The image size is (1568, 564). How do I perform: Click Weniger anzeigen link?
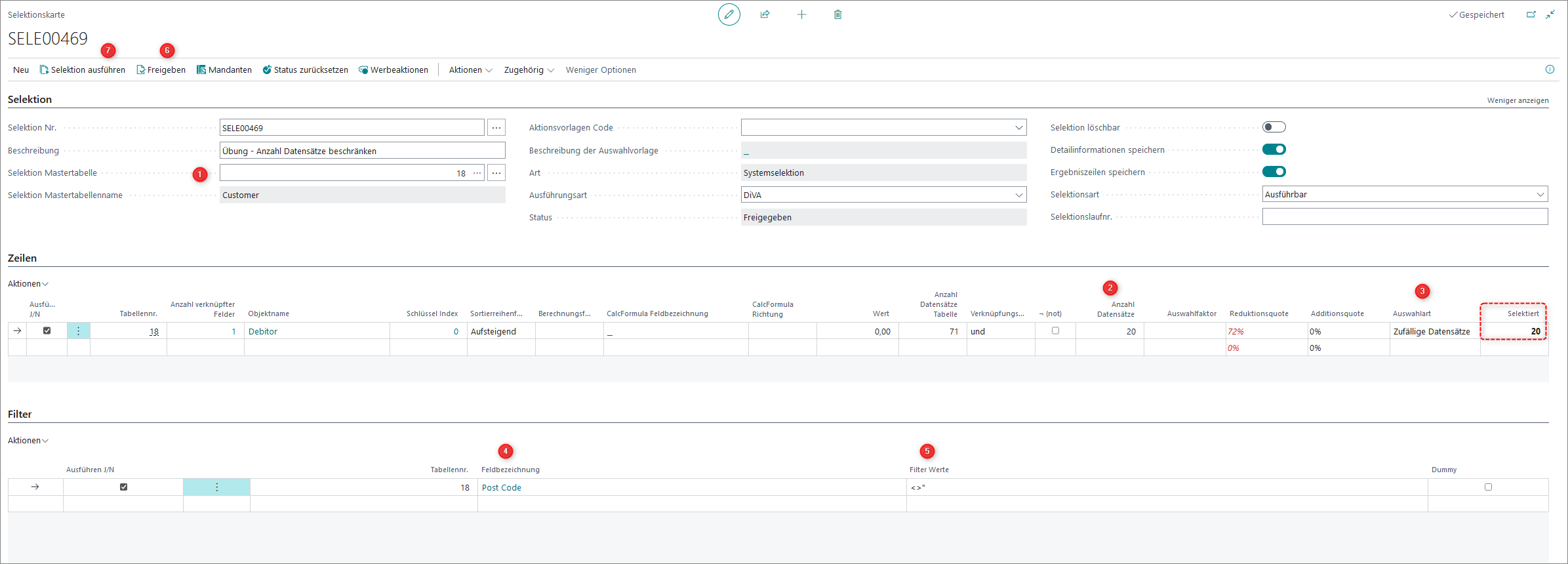[x=1518, y=100]
